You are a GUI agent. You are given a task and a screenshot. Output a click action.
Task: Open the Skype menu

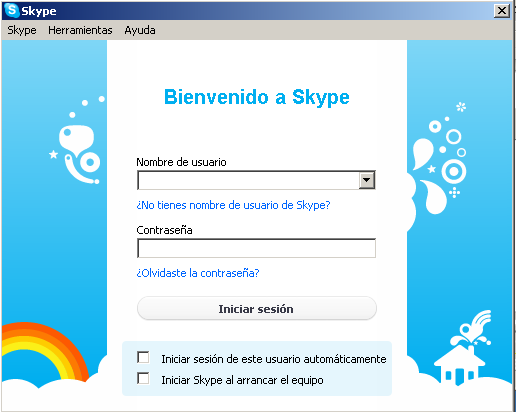point(22,30)
